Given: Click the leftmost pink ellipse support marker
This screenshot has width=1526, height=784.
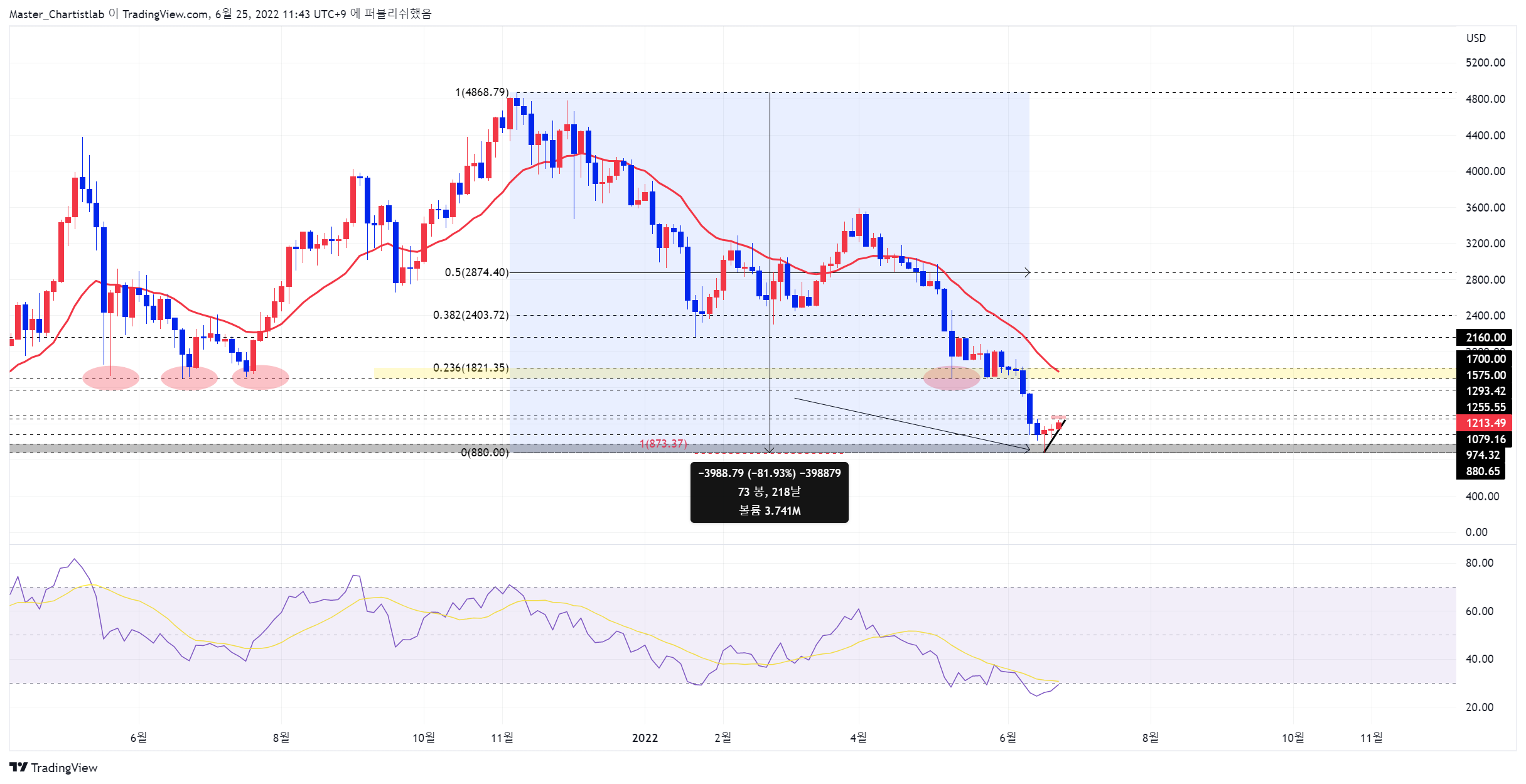Looking at the screenshot, I should click(111, 378).
